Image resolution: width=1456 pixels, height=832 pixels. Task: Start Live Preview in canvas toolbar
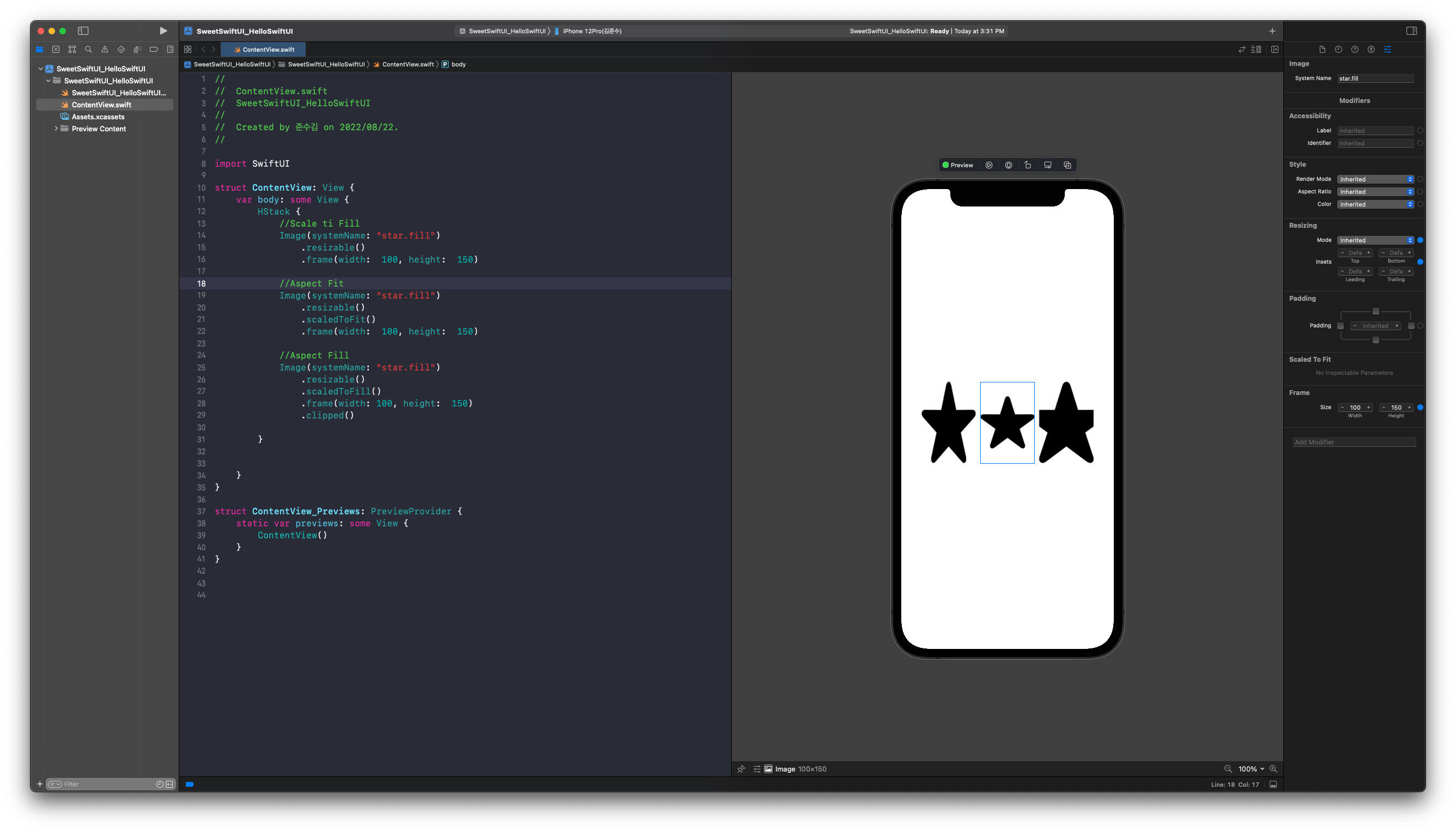(x=989, y=165)
